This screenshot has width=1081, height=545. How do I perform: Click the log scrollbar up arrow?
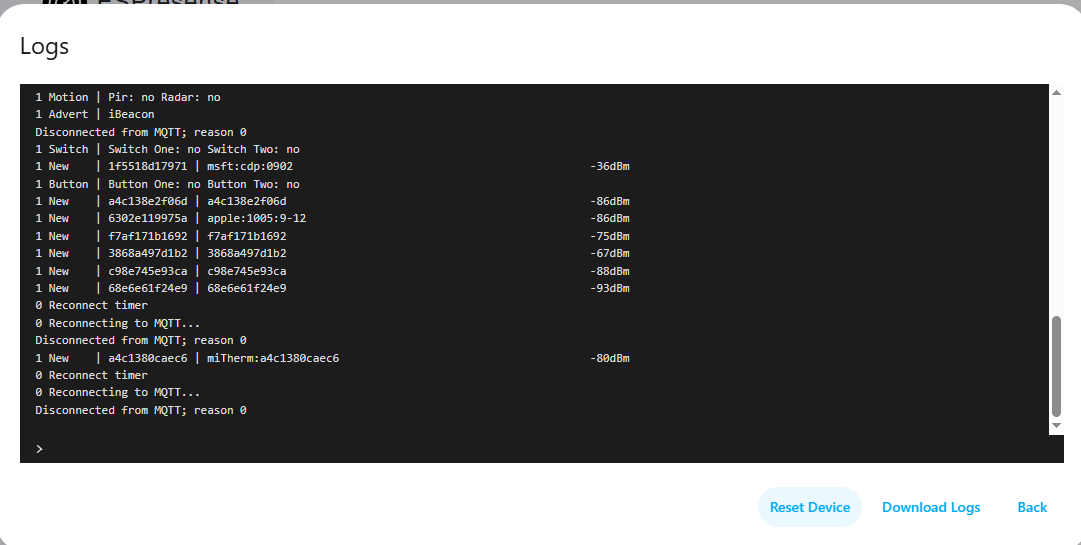(x=1056, y=93)
